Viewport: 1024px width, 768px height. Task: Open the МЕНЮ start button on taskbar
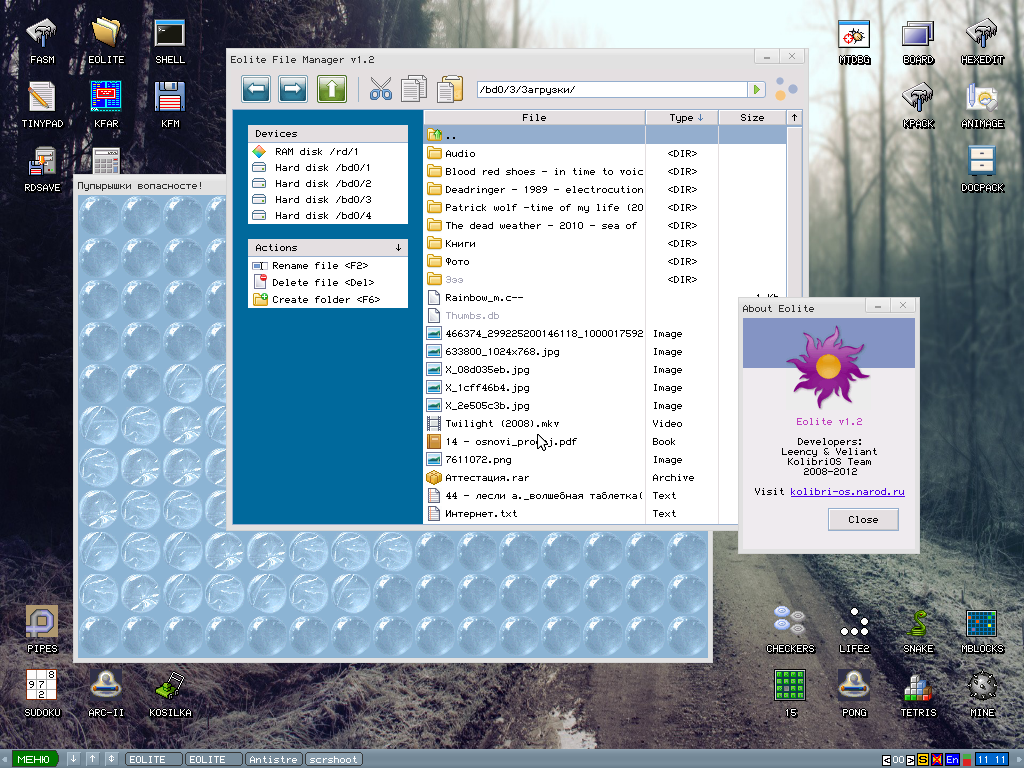[34, 759]
